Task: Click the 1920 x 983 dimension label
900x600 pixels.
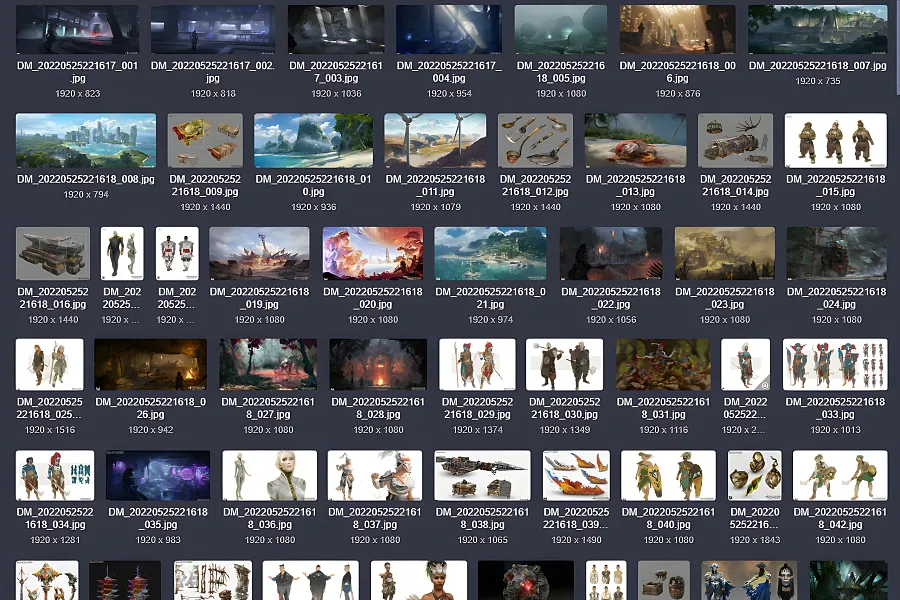Action: (x=158, y=540)
